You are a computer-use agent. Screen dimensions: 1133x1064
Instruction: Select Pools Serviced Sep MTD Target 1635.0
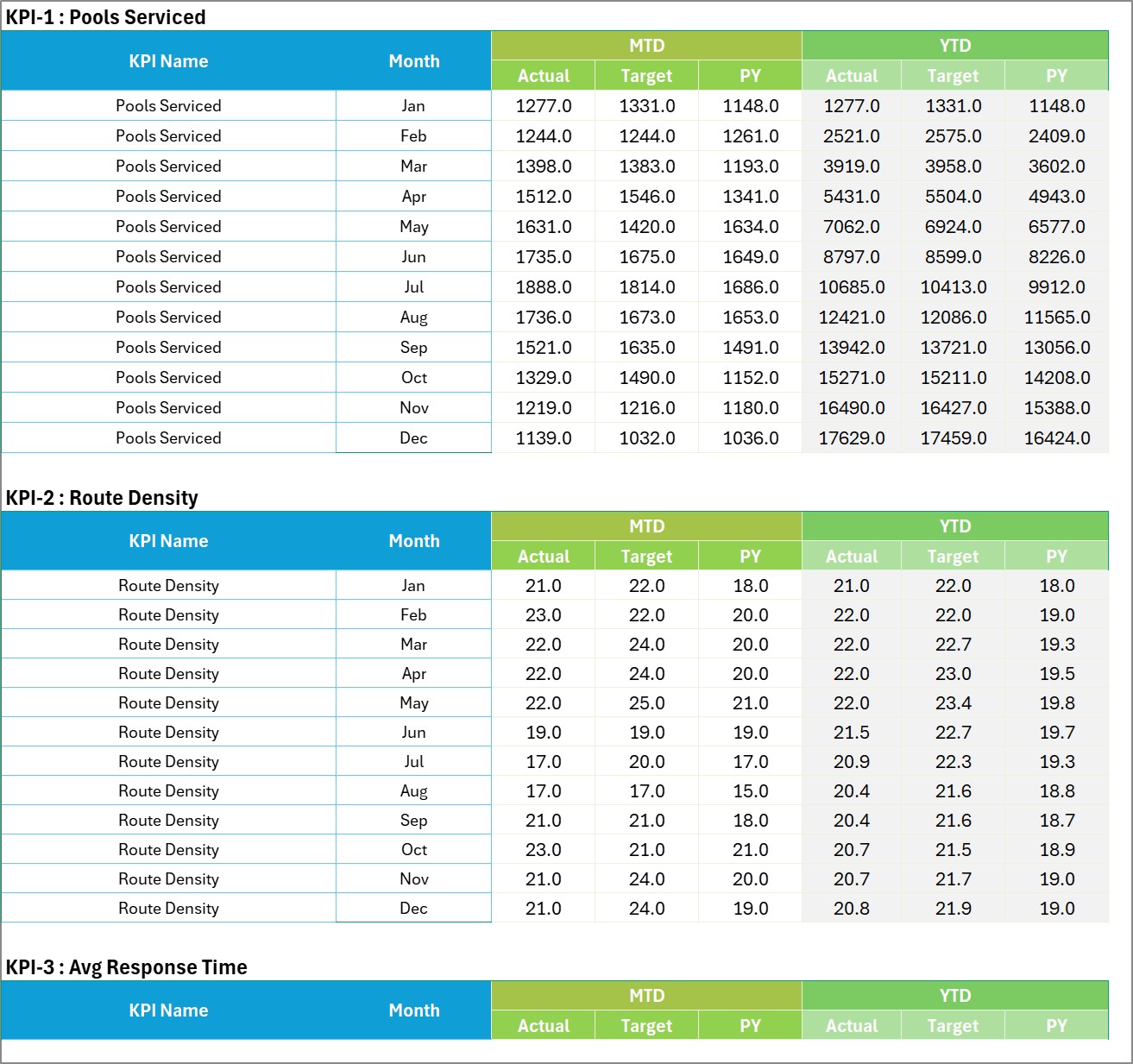click(x=647, y=348)
